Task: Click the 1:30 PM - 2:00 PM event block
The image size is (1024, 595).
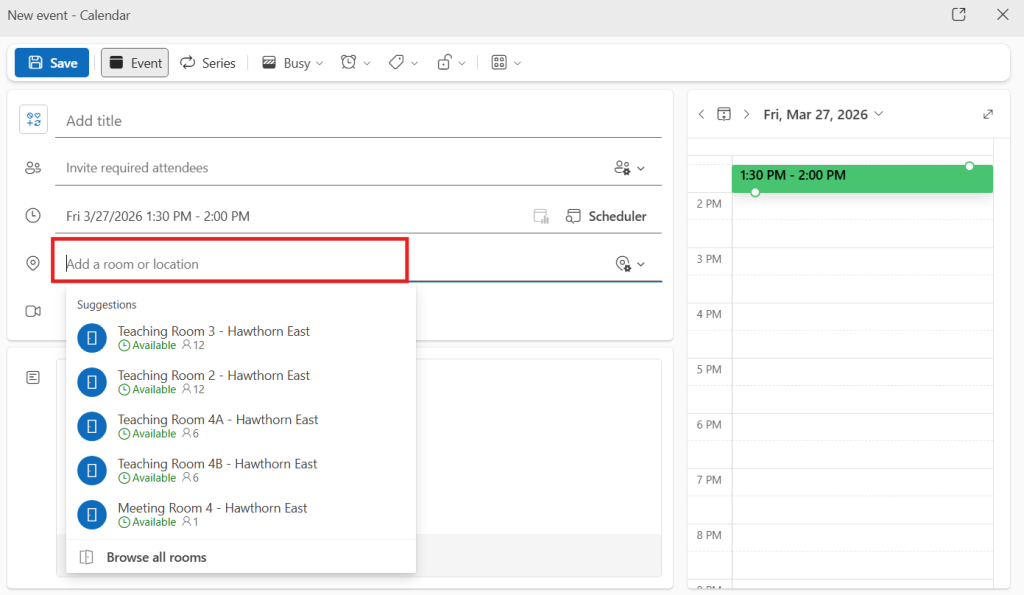Action: [862, 179]
